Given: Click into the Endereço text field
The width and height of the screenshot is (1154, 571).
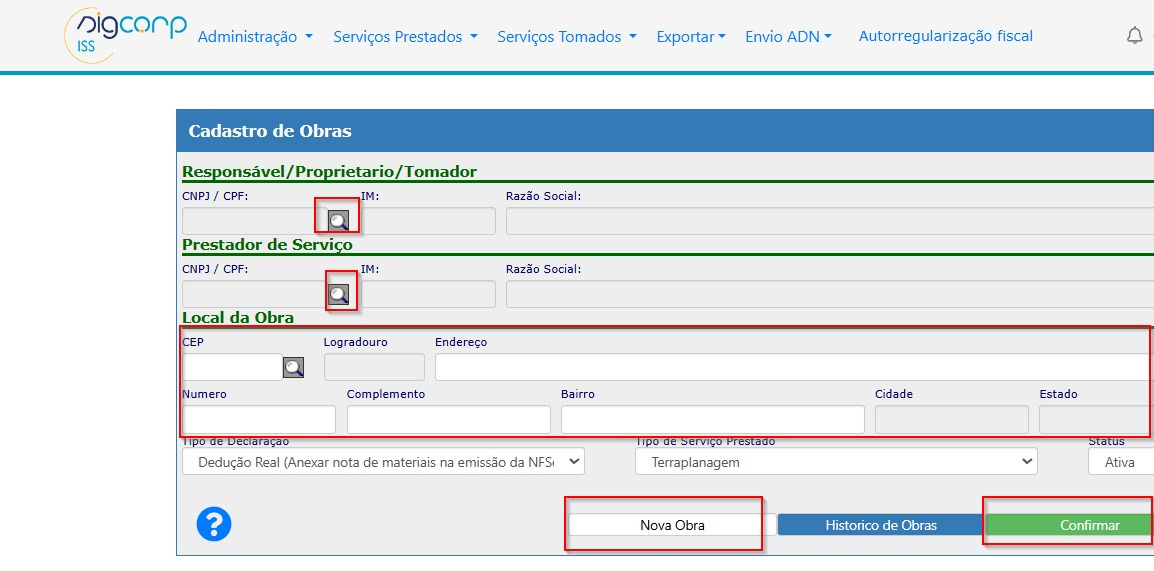Looking at the screenshot, I should pyautogui.click(x=792, y=368).
